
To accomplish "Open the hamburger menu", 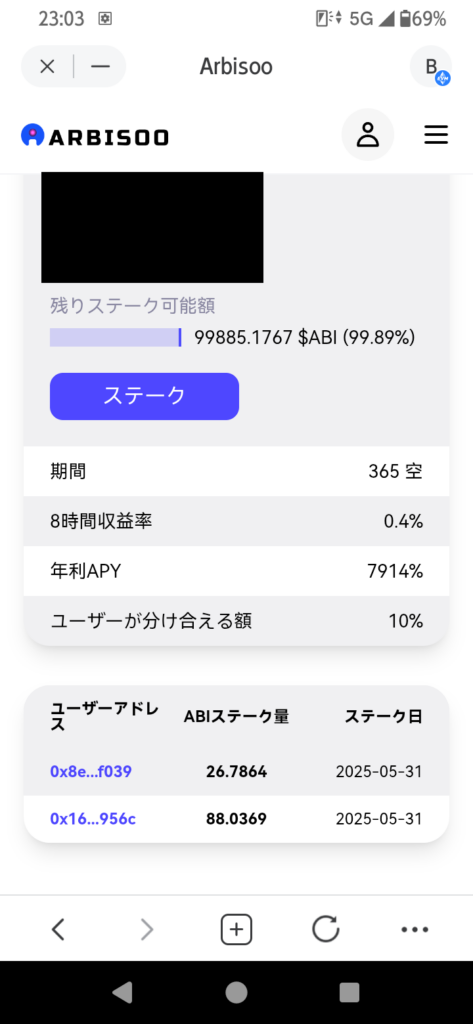I will (x=436, y=135).
